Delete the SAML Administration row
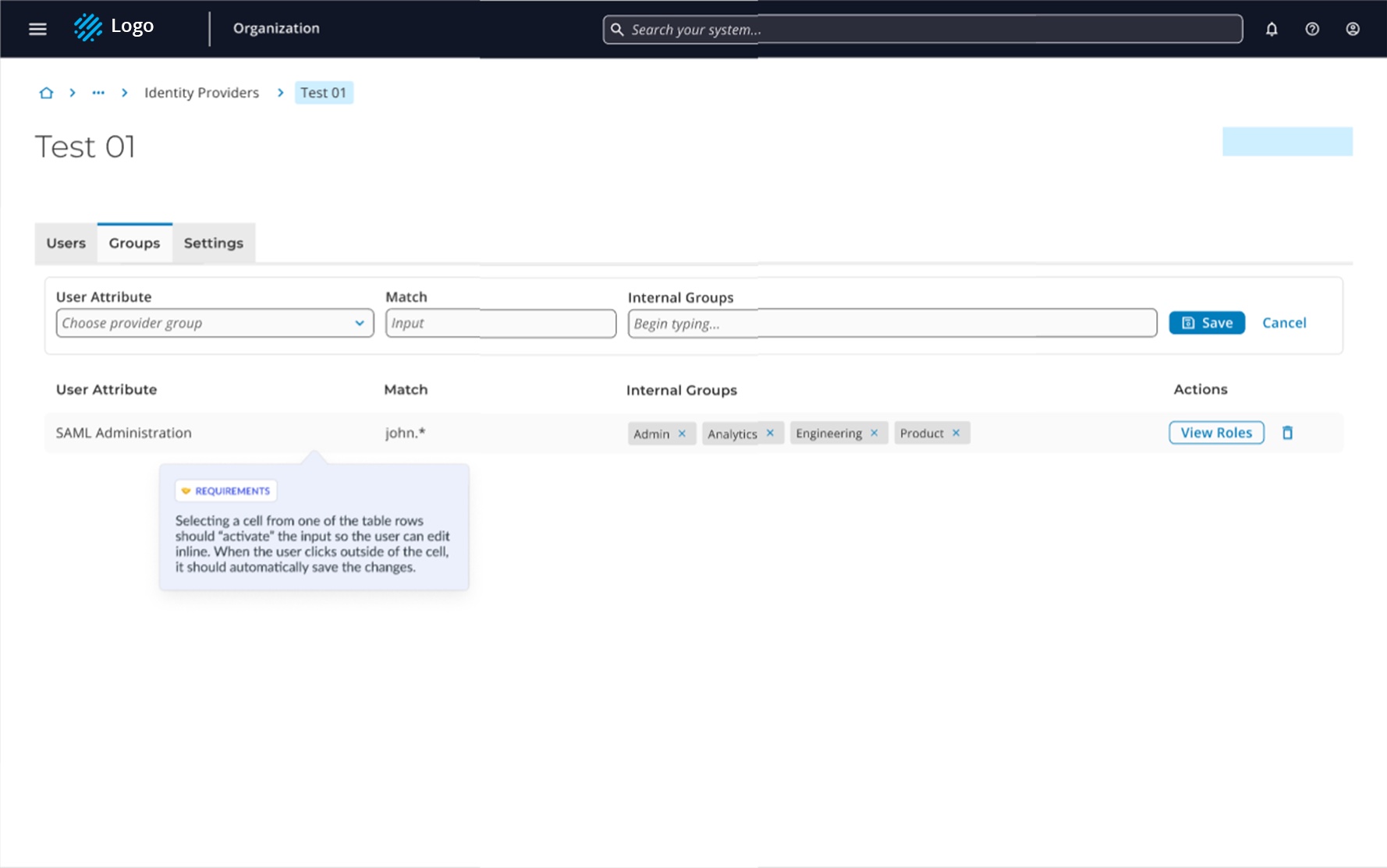The height and width of the screenshot is (868, 1387). 1287,433
